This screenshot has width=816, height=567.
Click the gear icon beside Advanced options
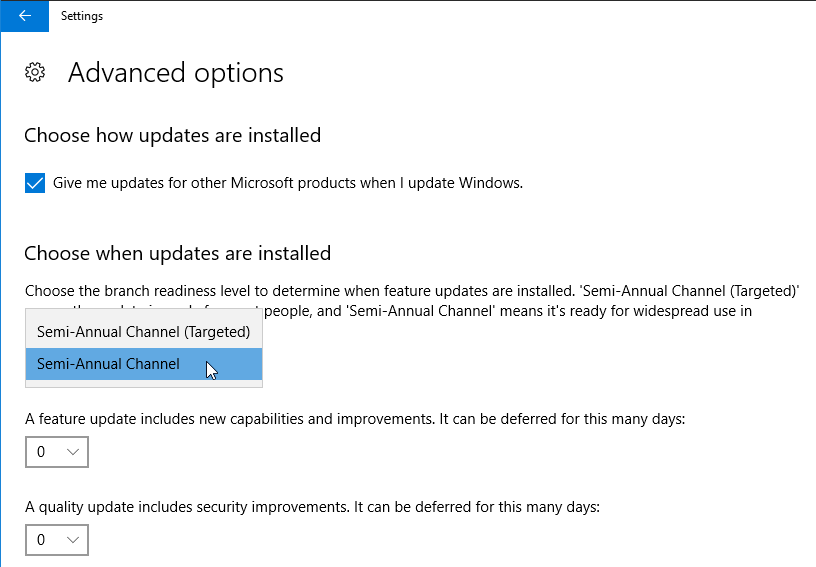35,72
